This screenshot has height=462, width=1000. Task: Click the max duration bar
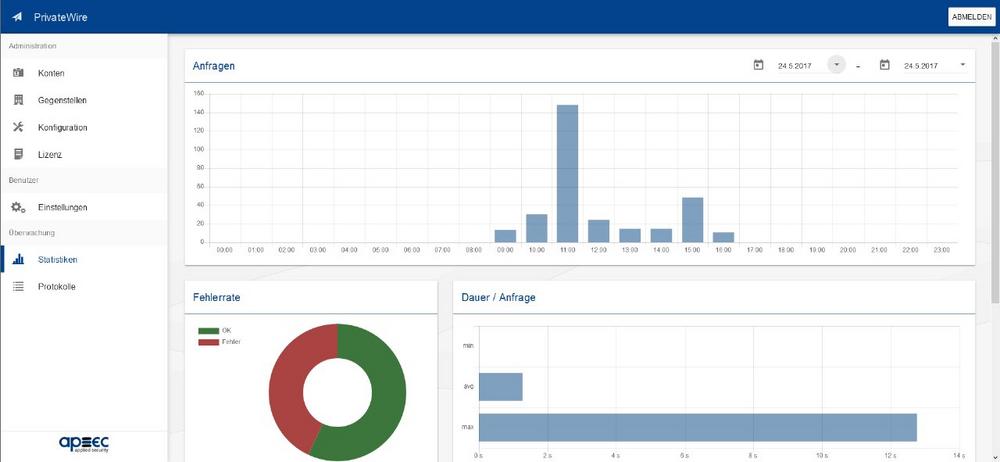click(x=698, y=428)
